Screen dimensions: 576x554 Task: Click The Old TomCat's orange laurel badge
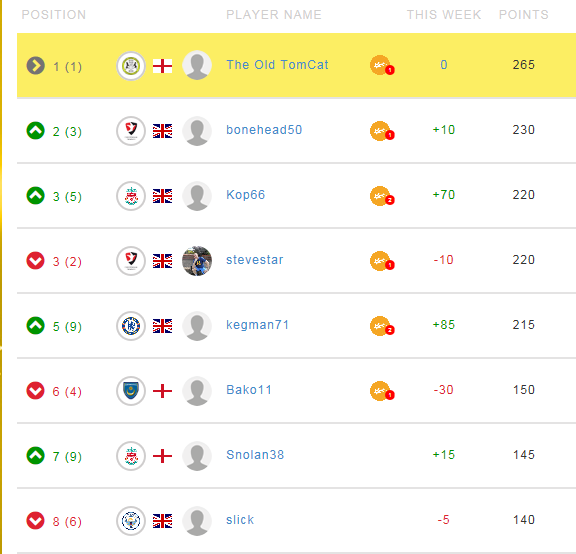click(x=382, y=65)
